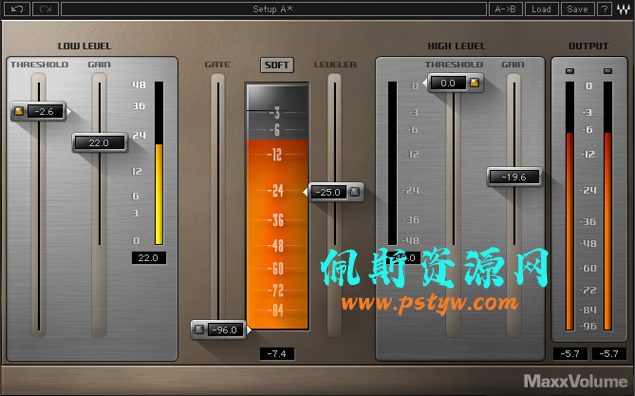Toggle High Level threshold on/off light
The width and height of the screenshot is (635, 396).
(x=474, y=83)
